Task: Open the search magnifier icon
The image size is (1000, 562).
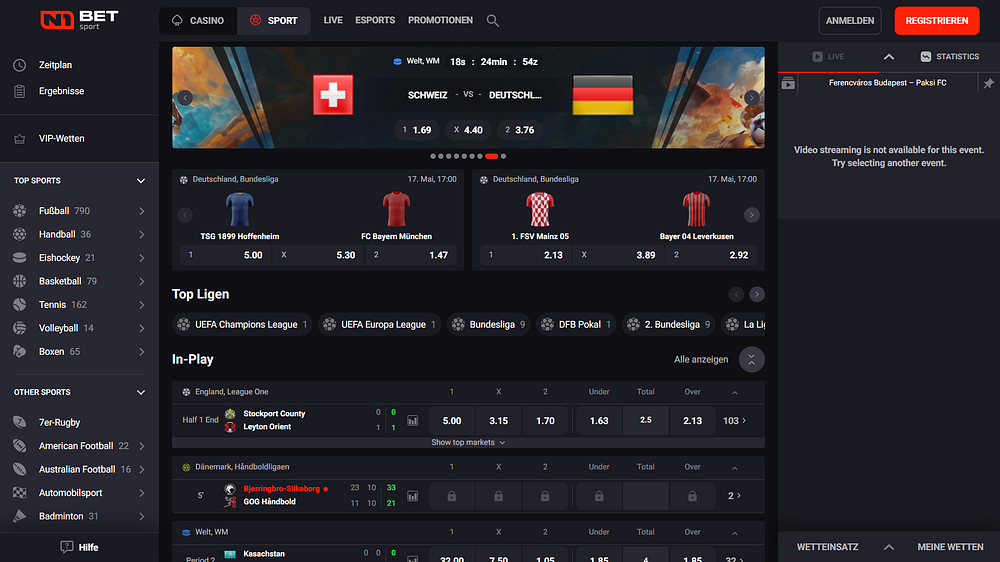Action: (x=492, y=20)
